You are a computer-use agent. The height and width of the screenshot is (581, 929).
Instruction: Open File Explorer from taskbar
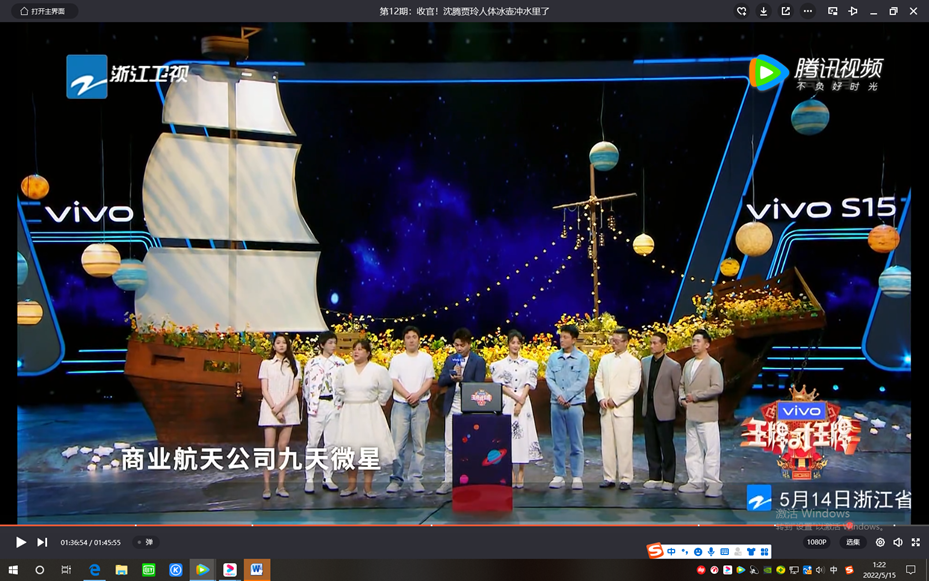point(121,570)
